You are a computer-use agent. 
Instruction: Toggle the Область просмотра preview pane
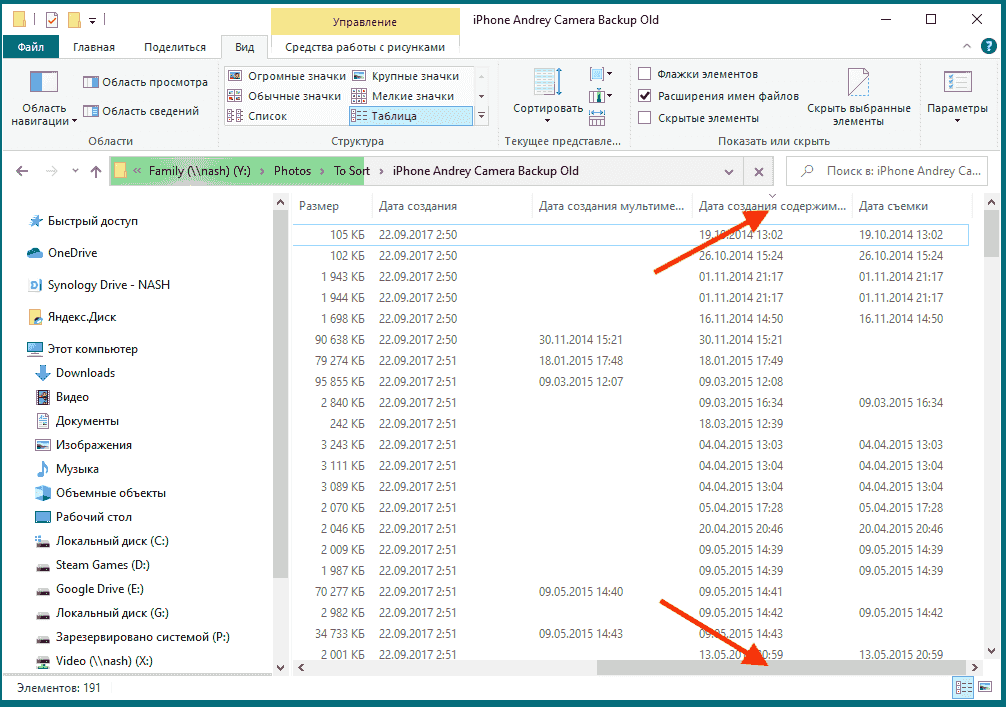click(x=145, y=82)
